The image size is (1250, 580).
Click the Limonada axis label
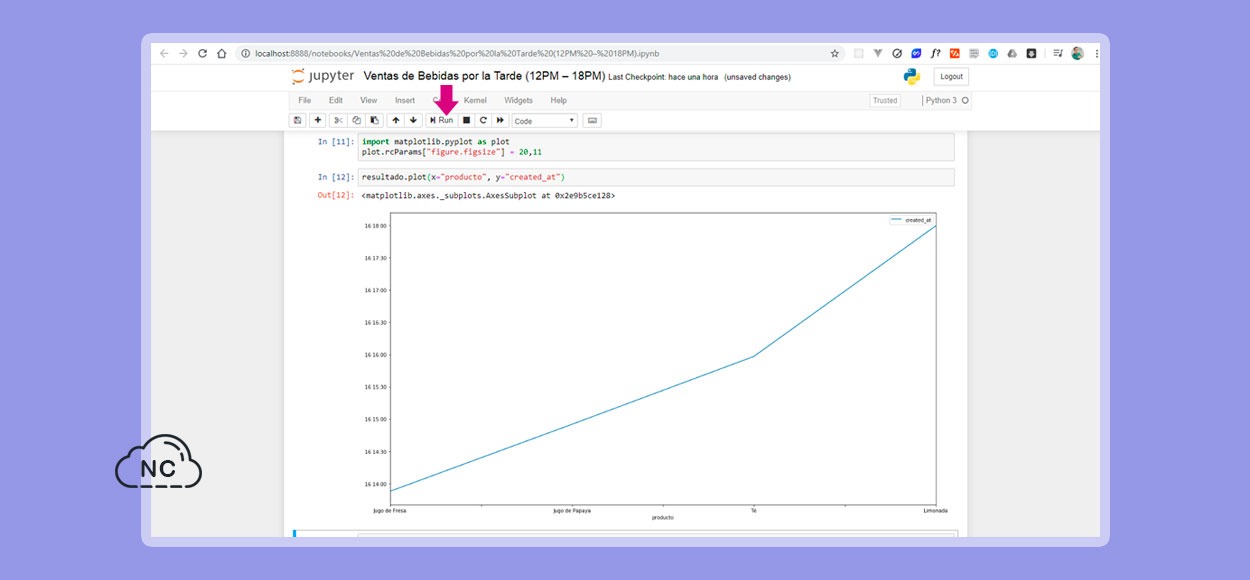tap(936, 511)
